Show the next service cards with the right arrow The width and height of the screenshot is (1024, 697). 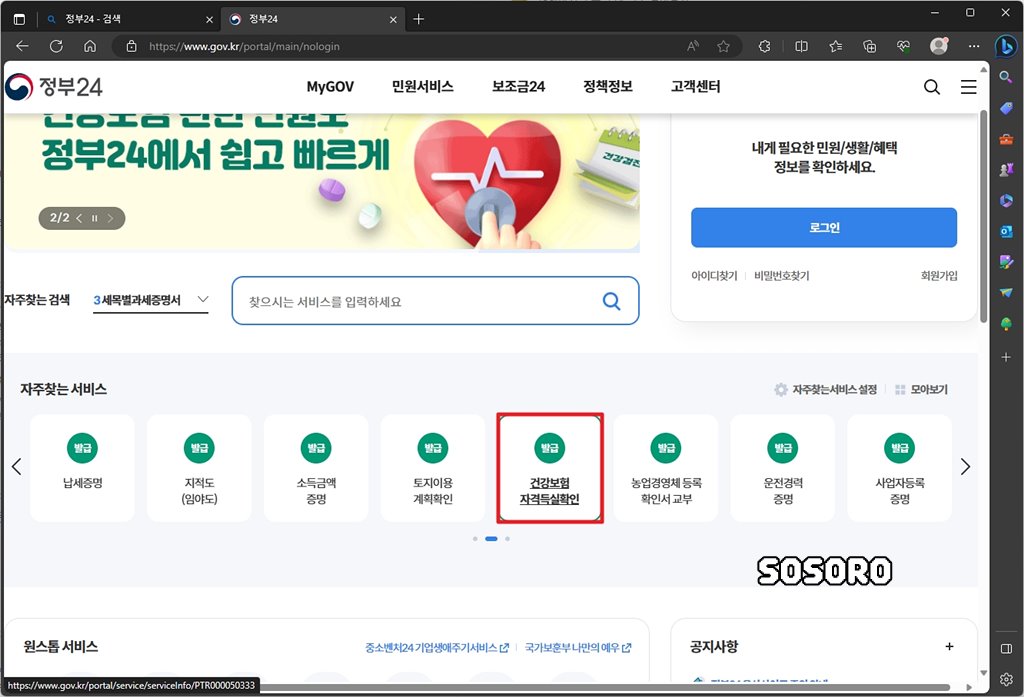click(x=965, y=466)
